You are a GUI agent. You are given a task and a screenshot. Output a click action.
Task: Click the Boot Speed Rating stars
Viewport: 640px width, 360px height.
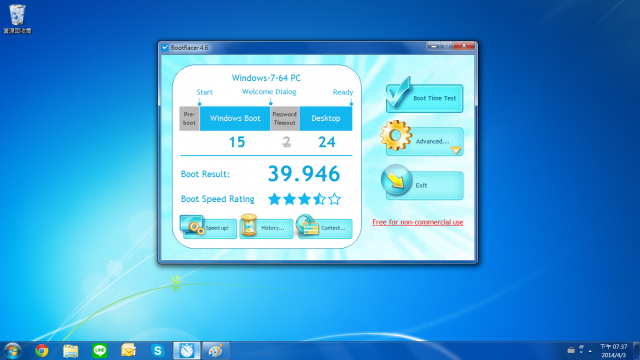click(x=304, y=199)
